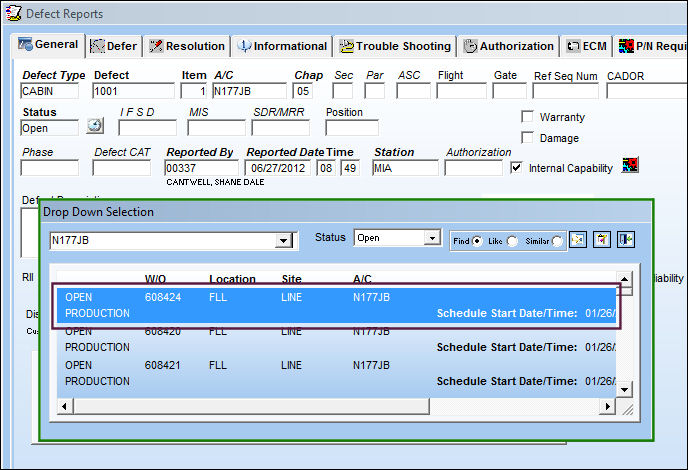Select work order 608424 row
This screenshot has width=688, height=470.
pos(336,305)
